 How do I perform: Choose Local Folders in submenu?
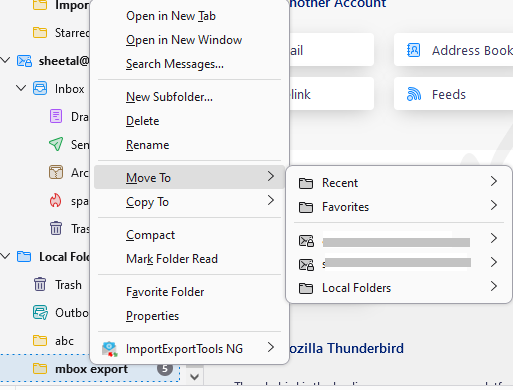click(x=399, y=288)
